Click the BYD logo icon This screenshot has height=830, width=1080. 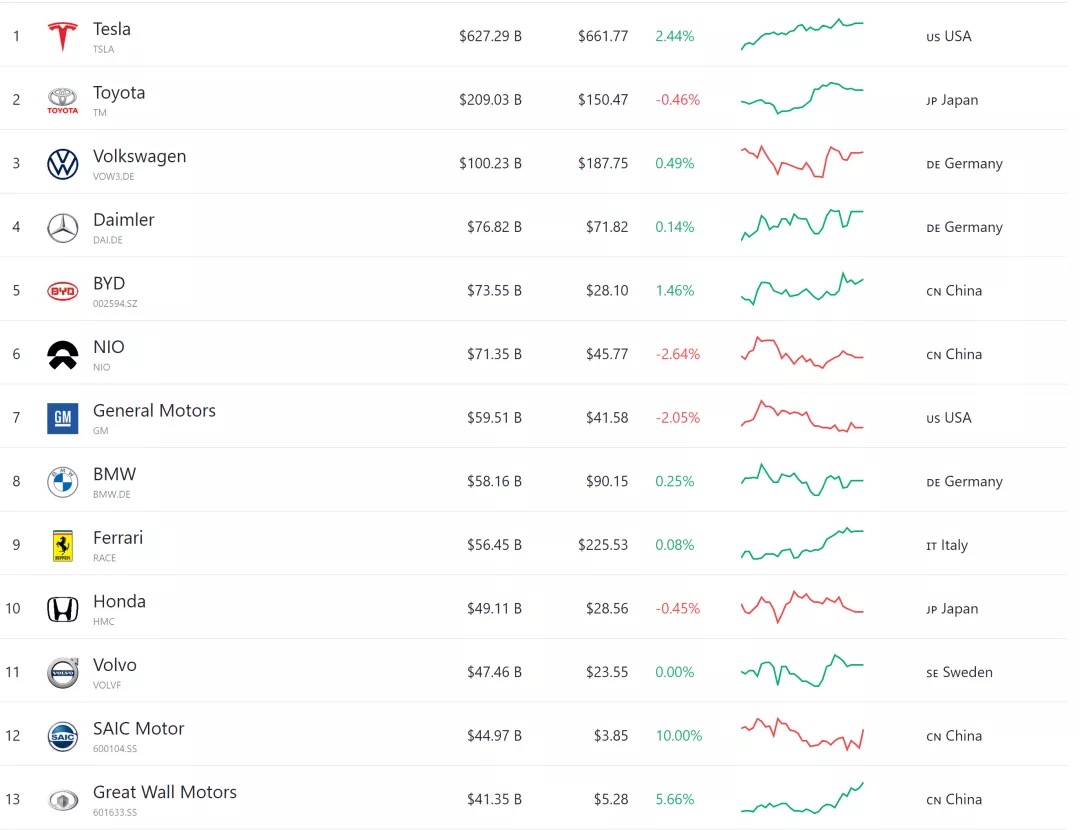(63, 291)
